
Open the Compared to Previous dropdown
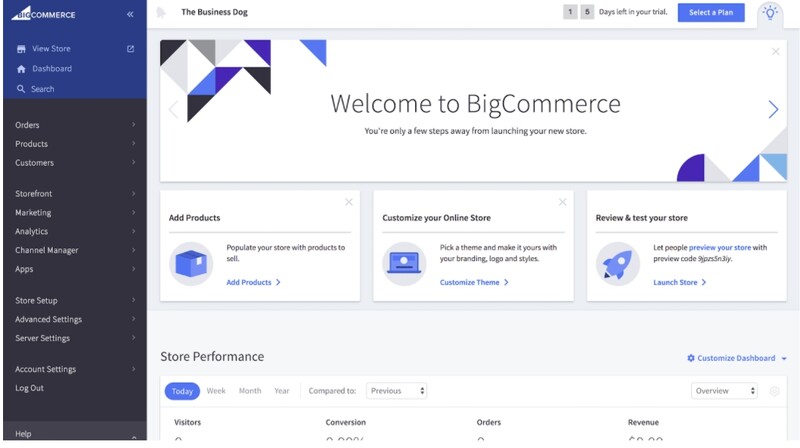click(396, 391)
